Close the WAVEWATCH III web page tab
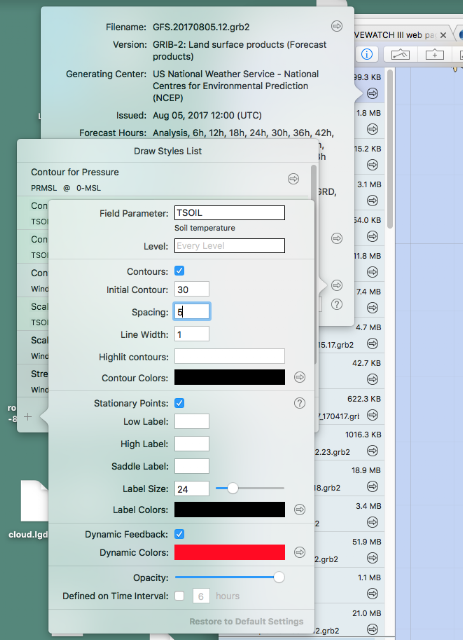Image resolution: width=463 pixels, height=640 pixels. pyautogui.click(x=443, y=35)
